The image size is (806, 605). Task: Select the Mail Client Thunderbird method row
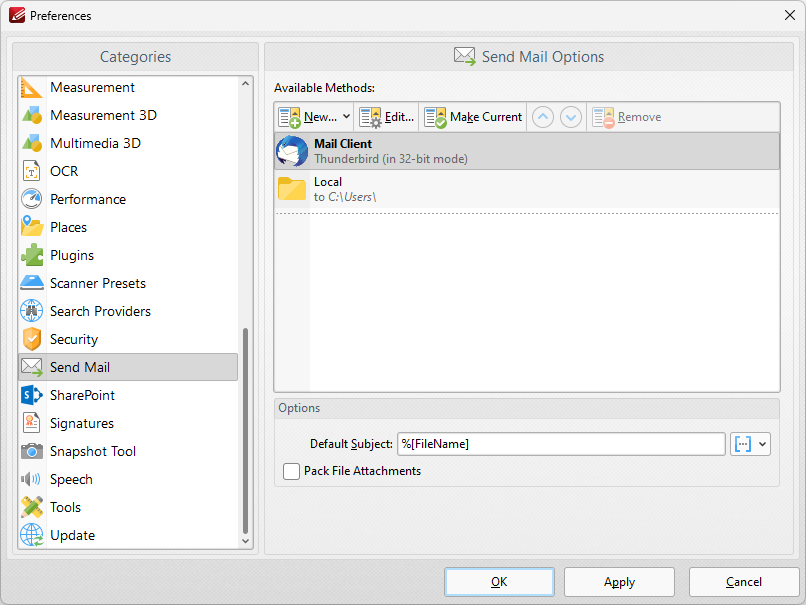(527, 151)
